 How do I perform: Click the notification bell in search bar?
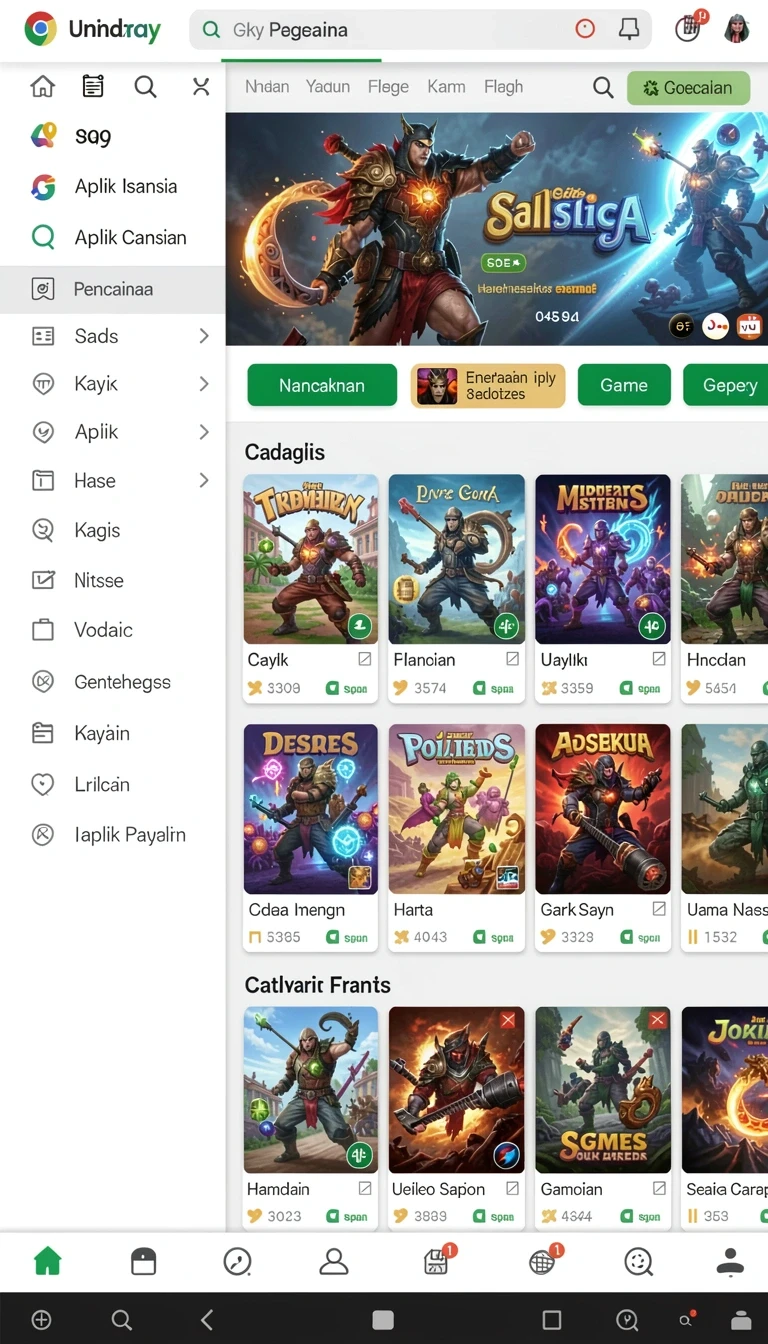[629, 30]
